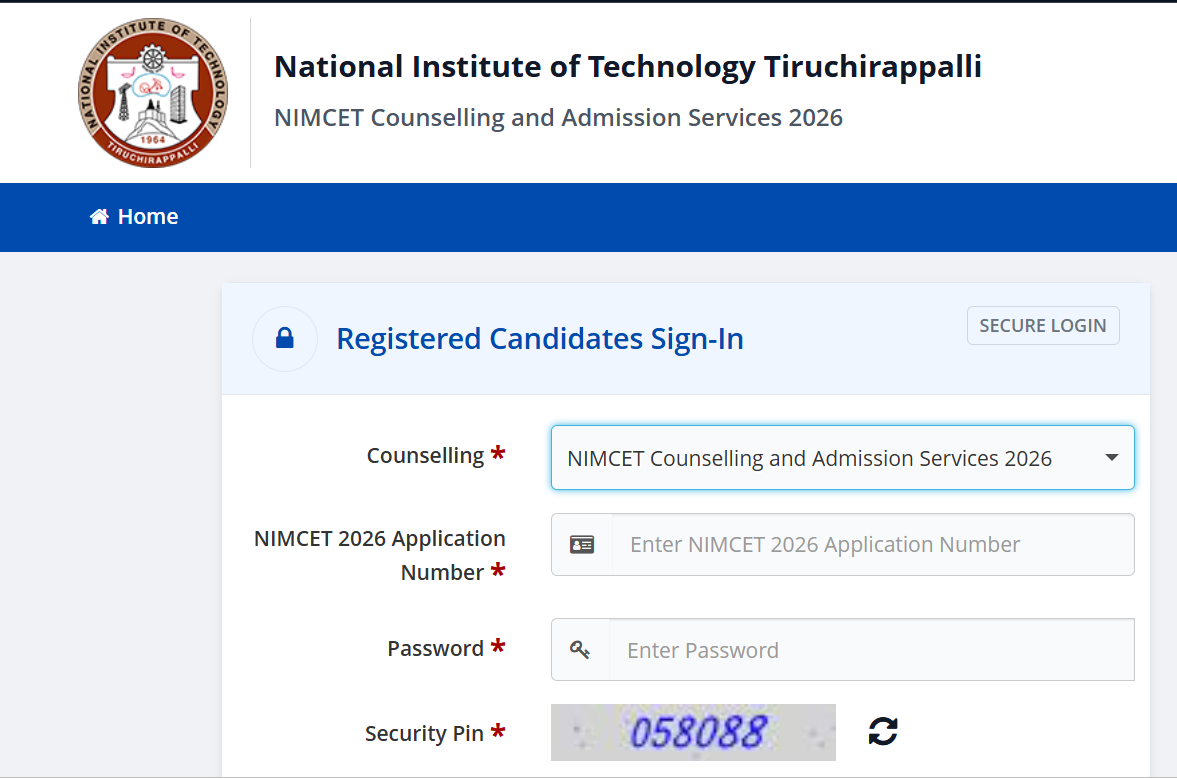Click the NIMCET 2026 Application Number label
Image resolution: width=1177 pixels, height=778 pixels.
pyautogui.click(x=380, y=555)
